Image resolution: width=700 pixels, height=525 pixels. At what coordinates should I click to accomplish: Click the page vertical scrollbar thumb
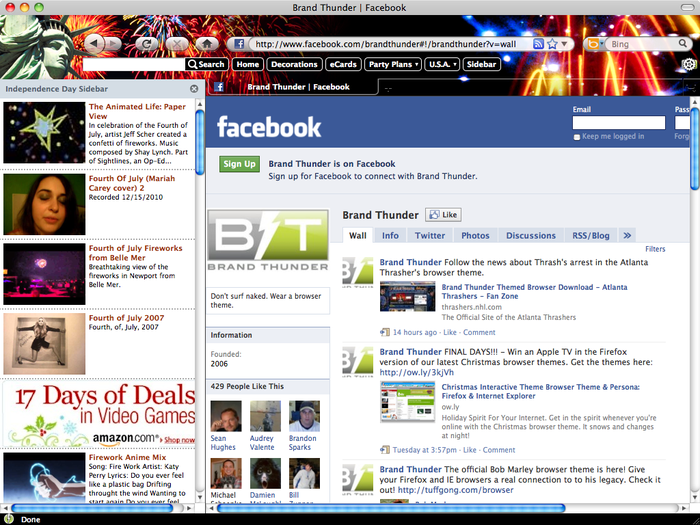click(695, 147)
